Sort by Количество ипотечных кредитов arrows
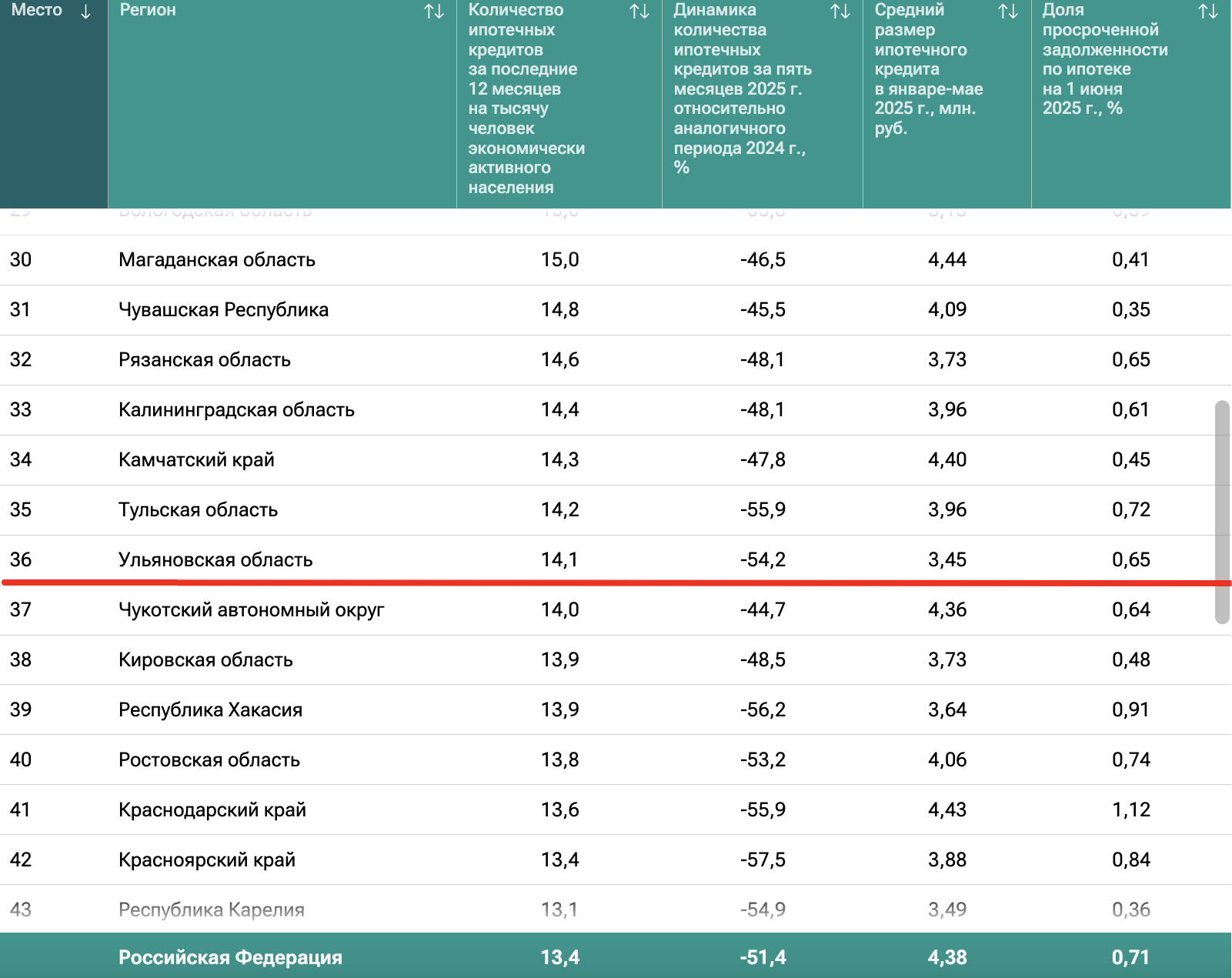The width and height of the screenshot is (1232, 978). click(x=639, y=12)
